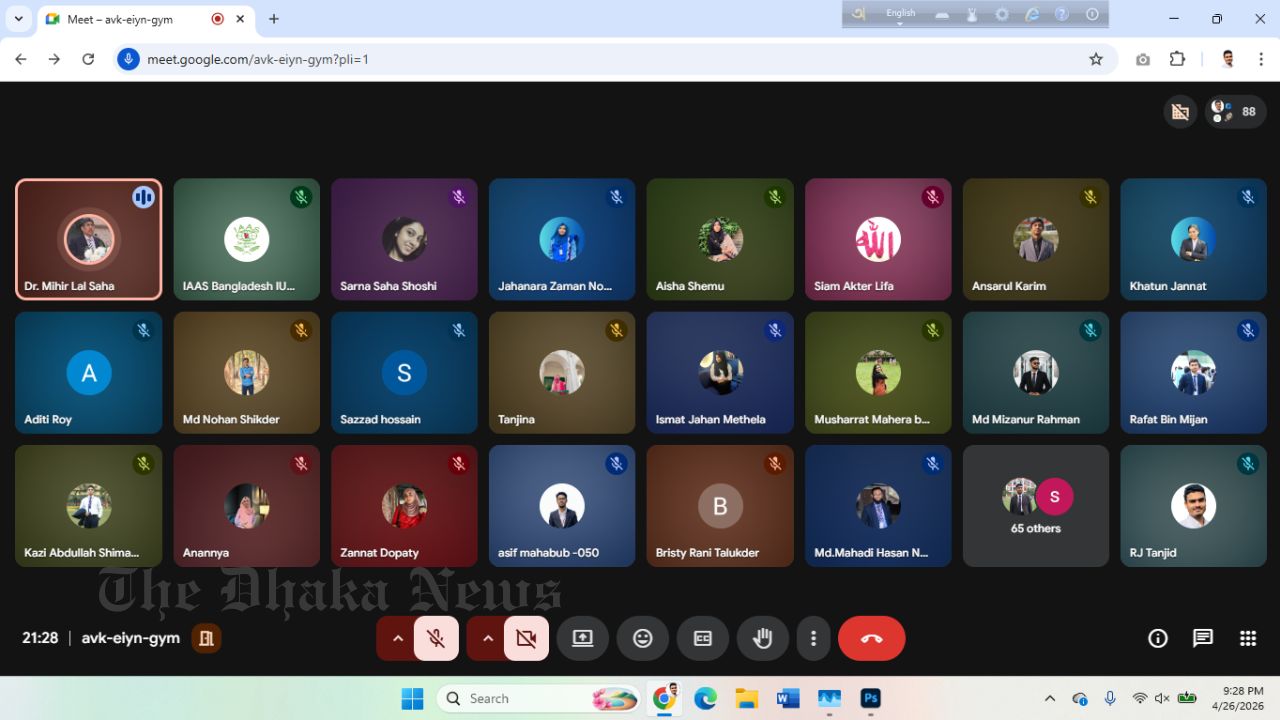Open the activities grid icon
1280x720 pixels.
click(1248, 638)
